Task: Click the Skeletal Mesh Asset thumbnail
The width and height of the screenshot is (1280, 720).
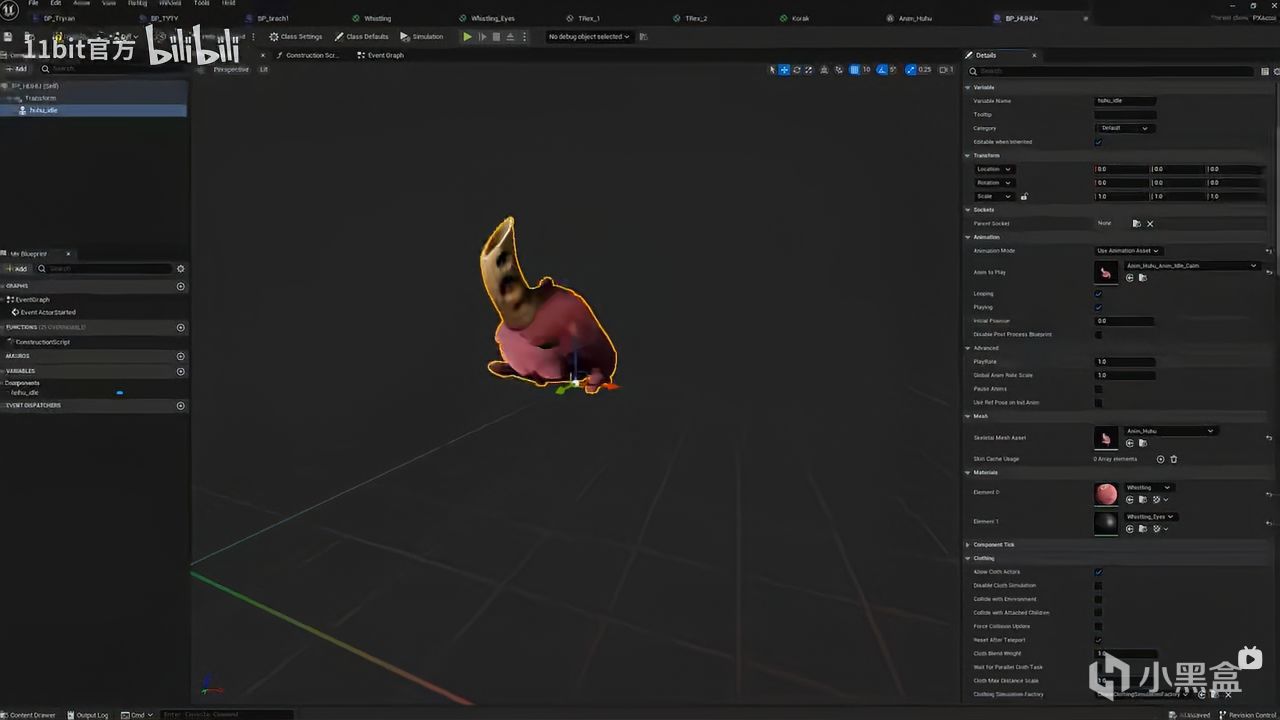Action: point(1106,438)
